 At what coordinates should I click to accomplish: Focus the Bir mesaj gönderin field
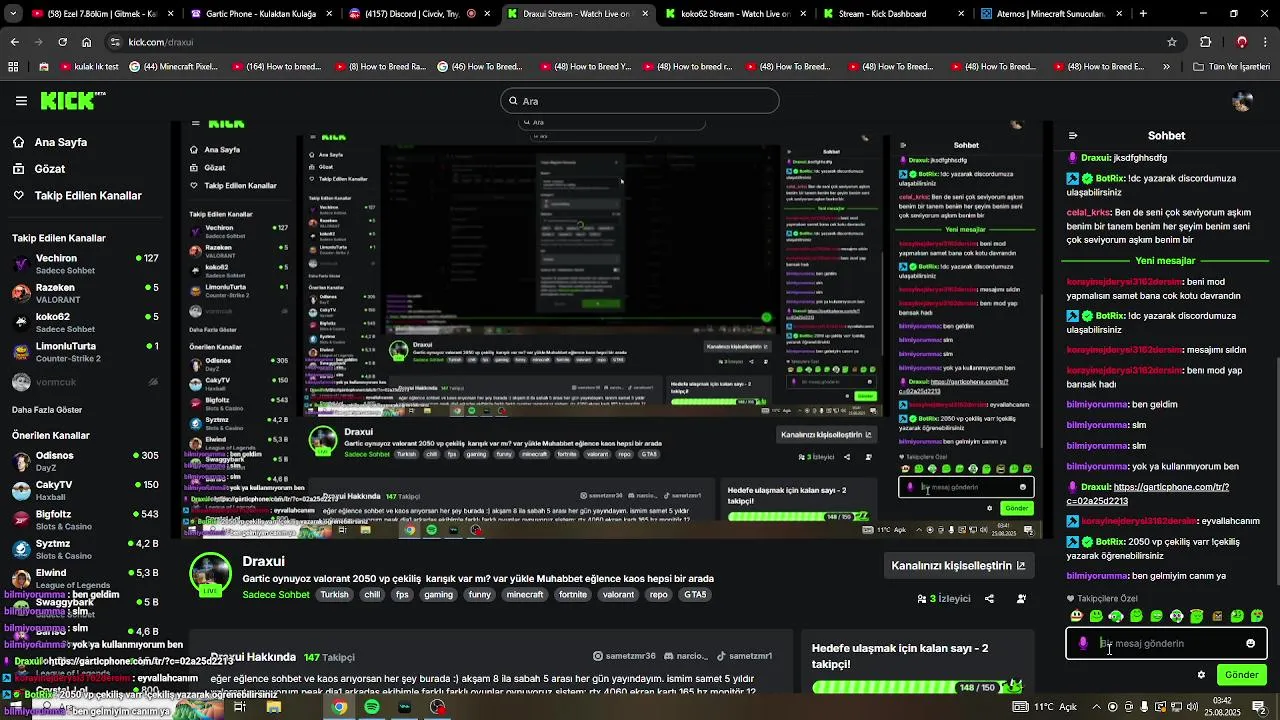1167,643
